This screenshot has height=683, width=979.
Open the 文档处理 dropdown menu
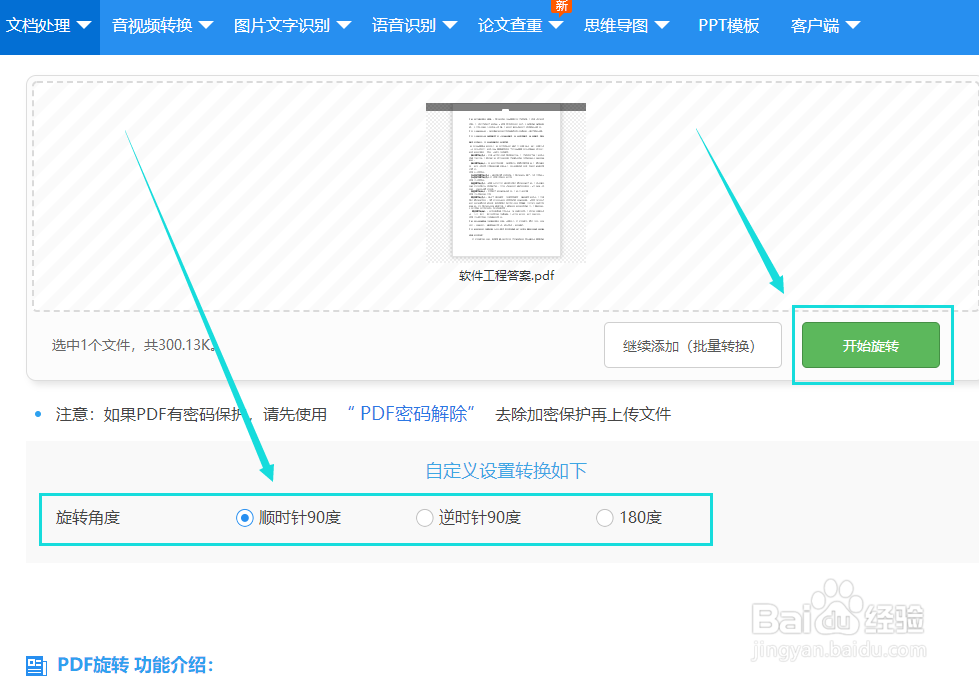[45, 26]
